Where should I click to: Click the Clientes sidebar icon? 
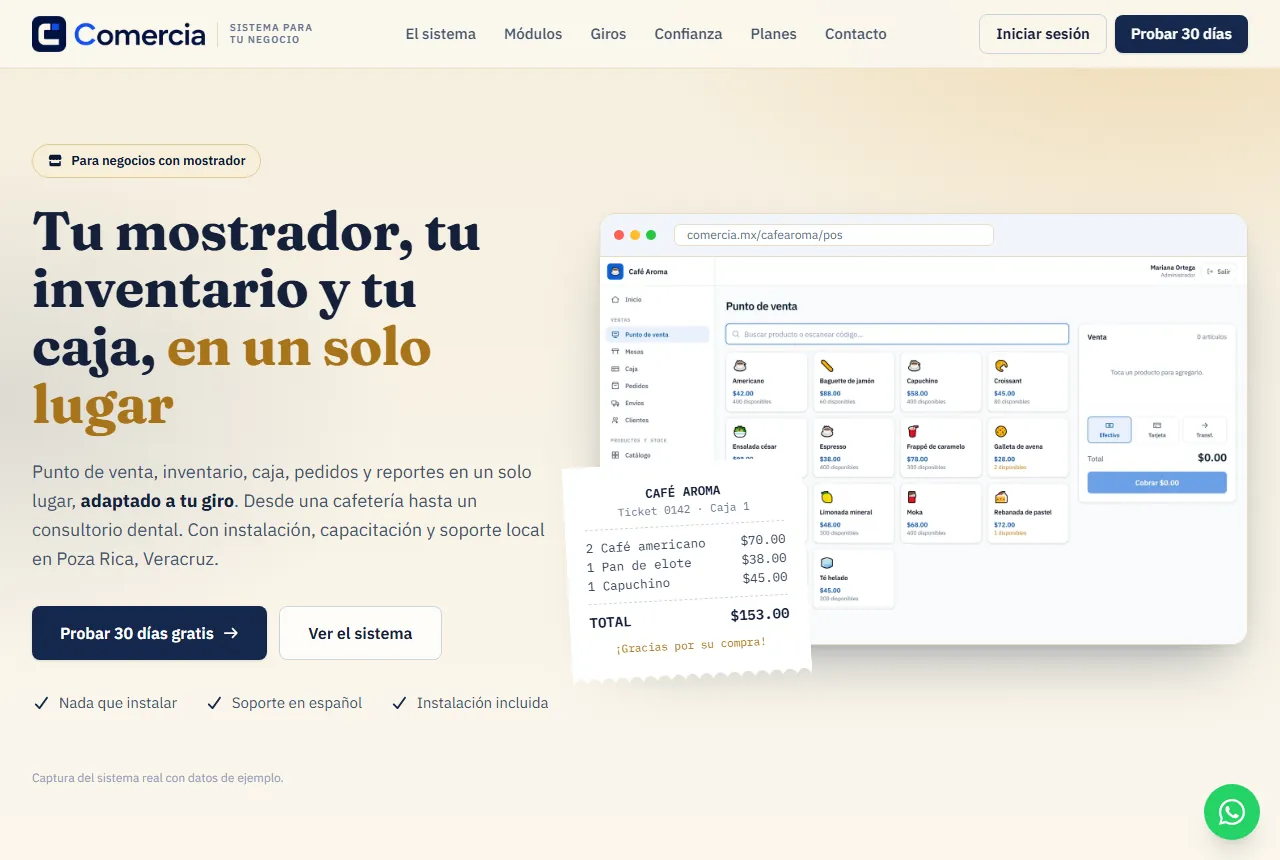click(x=615, y=420)
